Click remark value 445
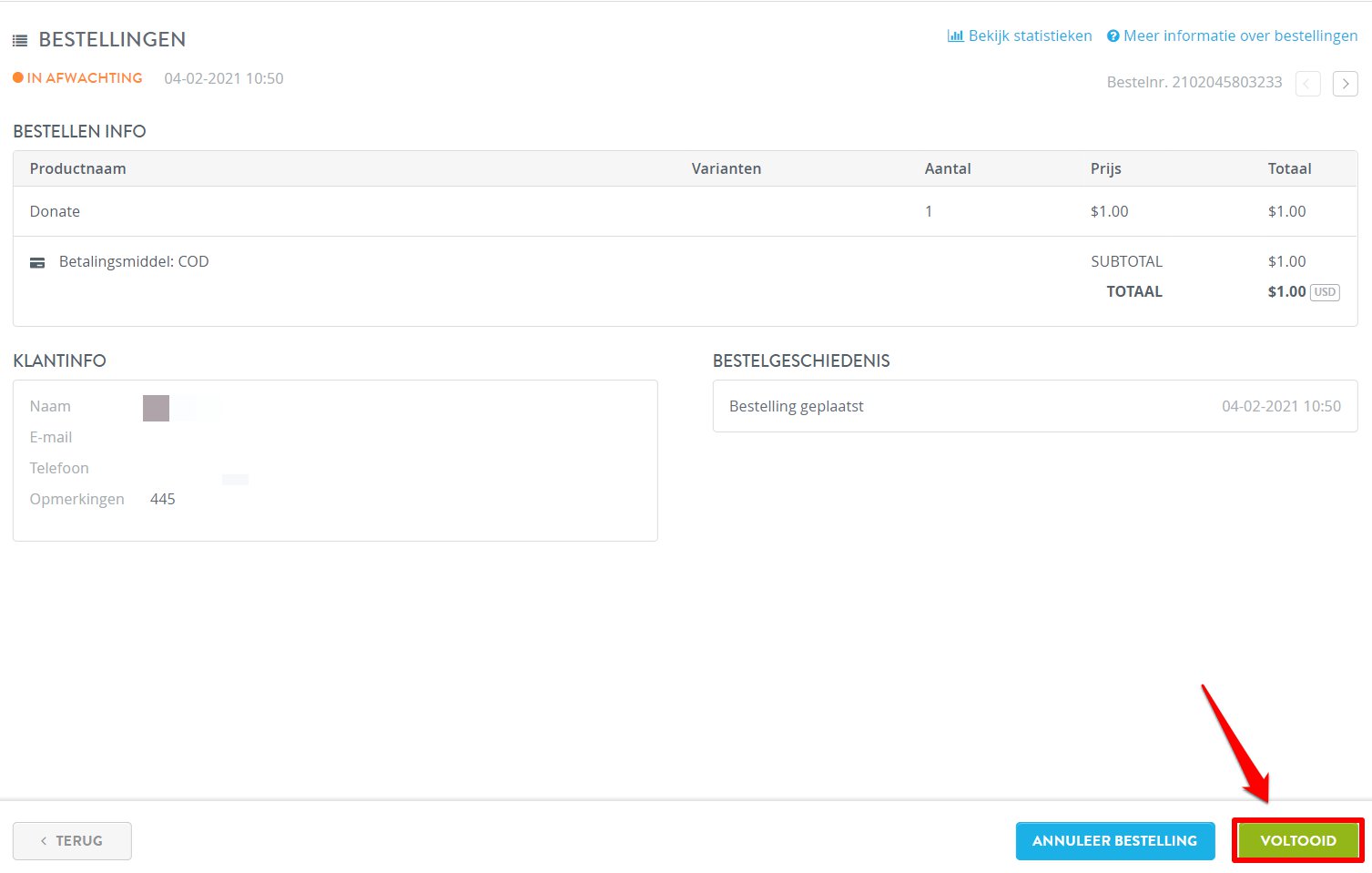 [163, 499]
